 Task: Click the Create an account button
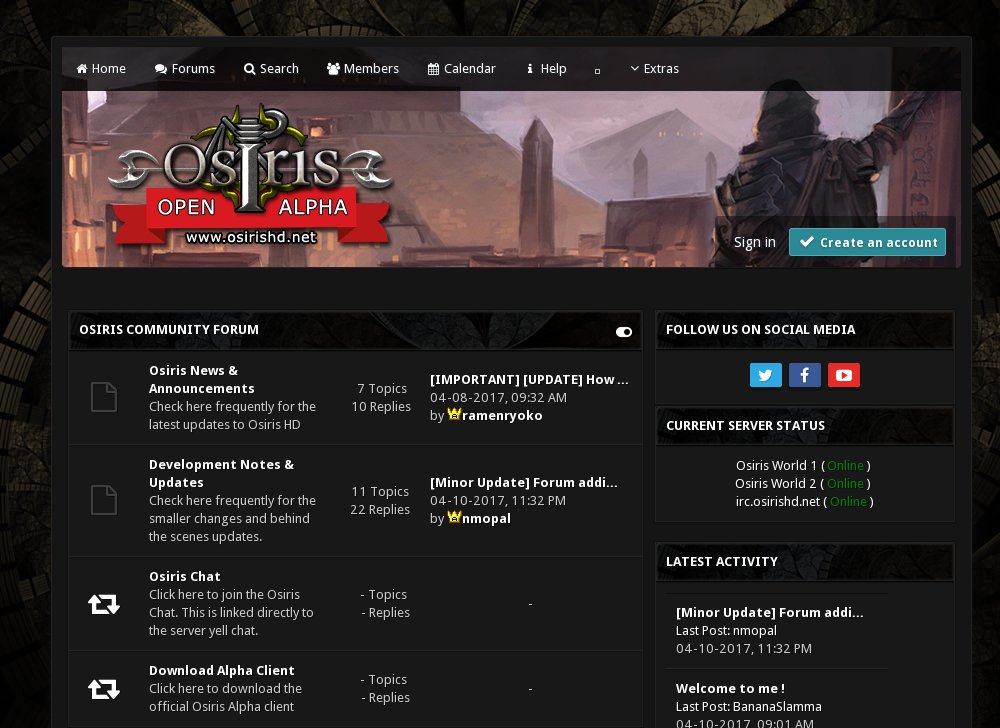867,242
